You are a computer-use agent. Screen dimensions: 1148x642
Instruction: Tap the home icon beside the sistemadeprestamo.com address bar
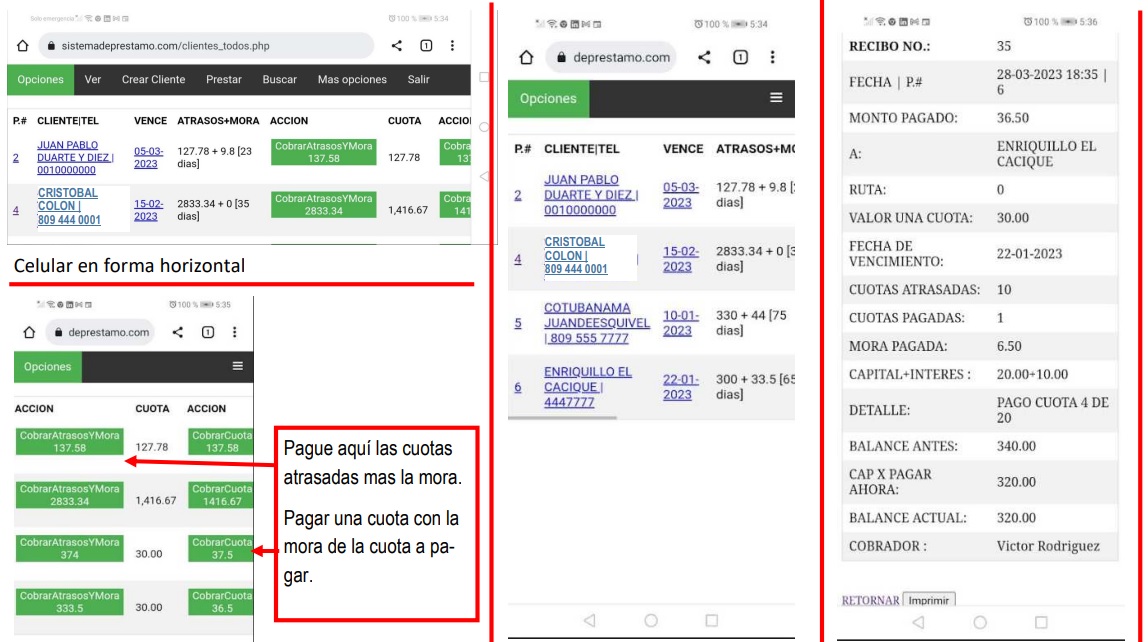point(22,46)
